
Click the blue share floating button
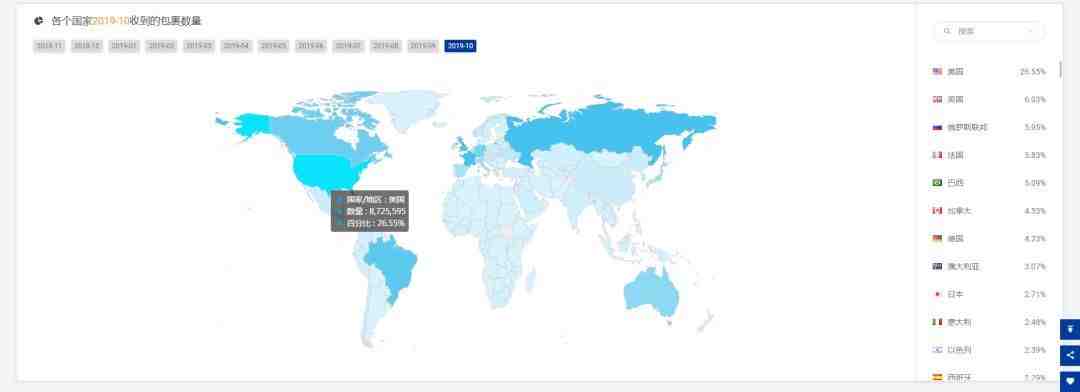[1070, 355]
